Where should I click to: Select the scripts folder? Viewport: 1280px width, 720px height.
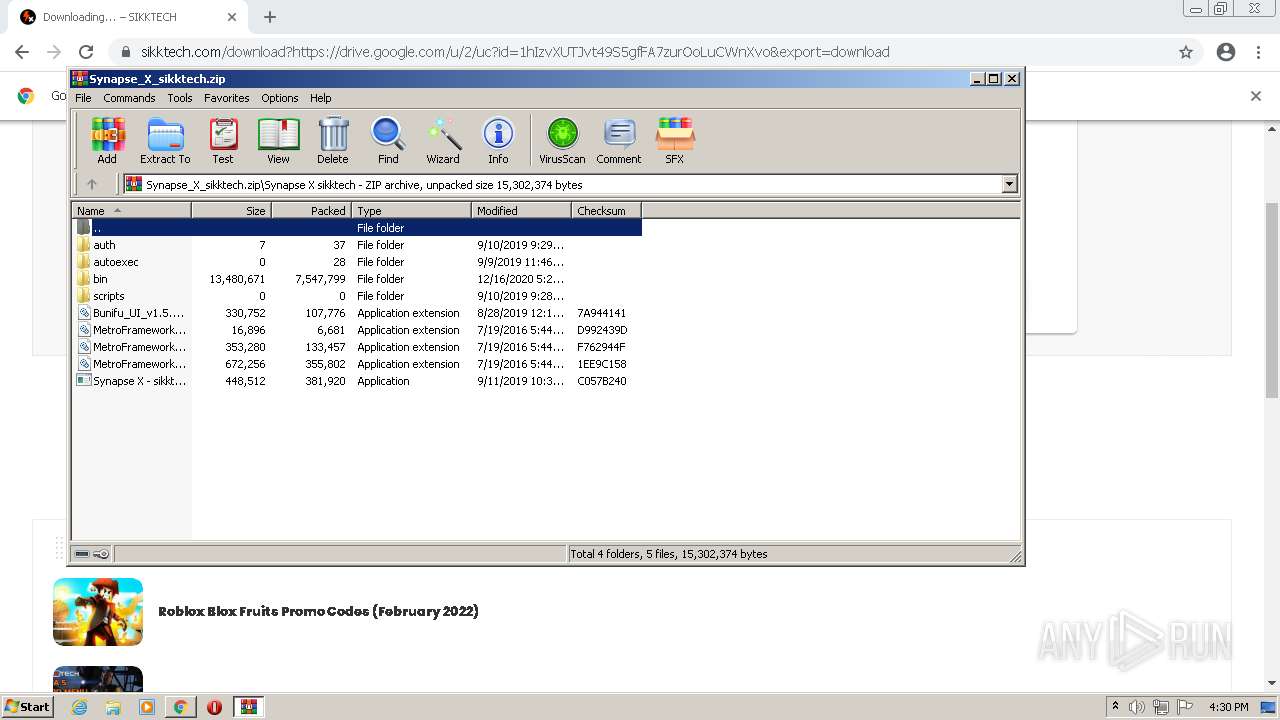point(357,296)
